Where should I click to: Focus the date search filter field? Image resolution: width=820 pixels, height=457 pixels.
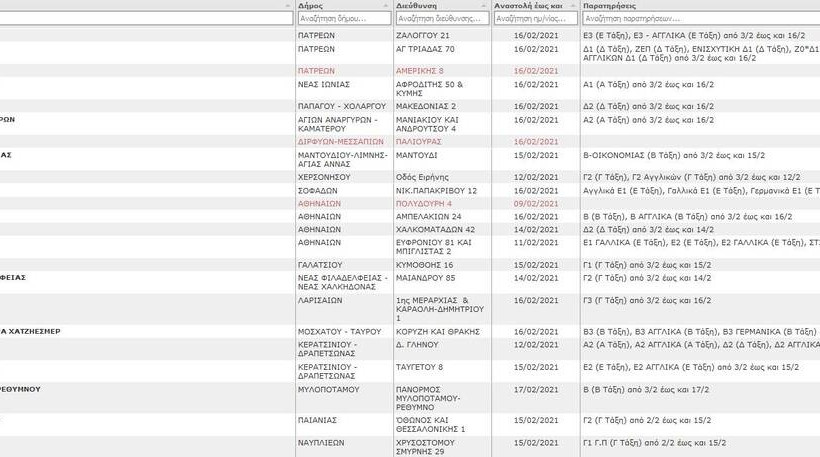pyautogui.click(x=535, y=18)
